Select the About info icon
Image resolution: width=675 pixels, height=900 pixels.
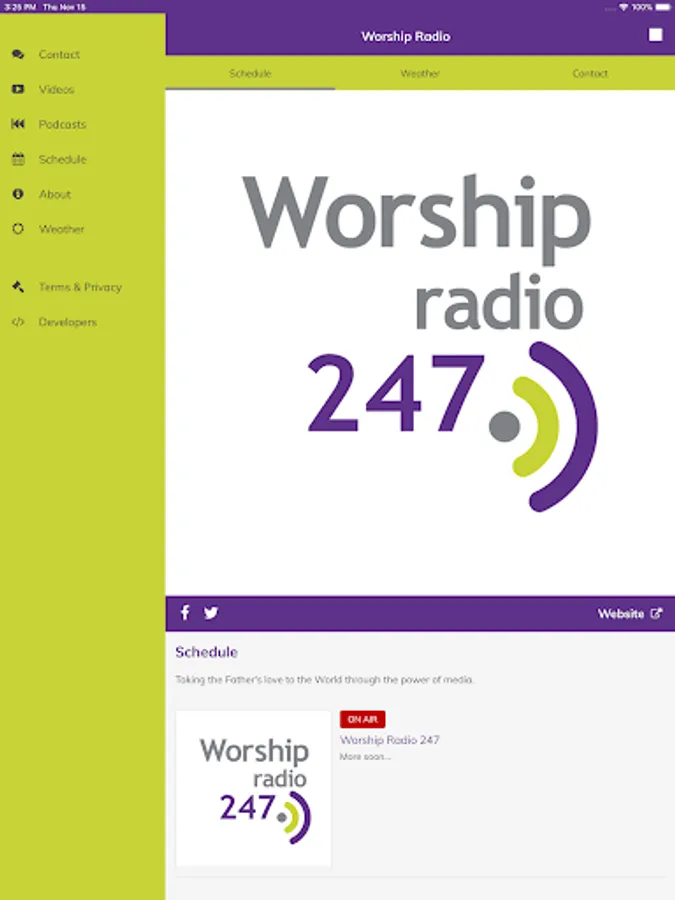coord(18,194)
